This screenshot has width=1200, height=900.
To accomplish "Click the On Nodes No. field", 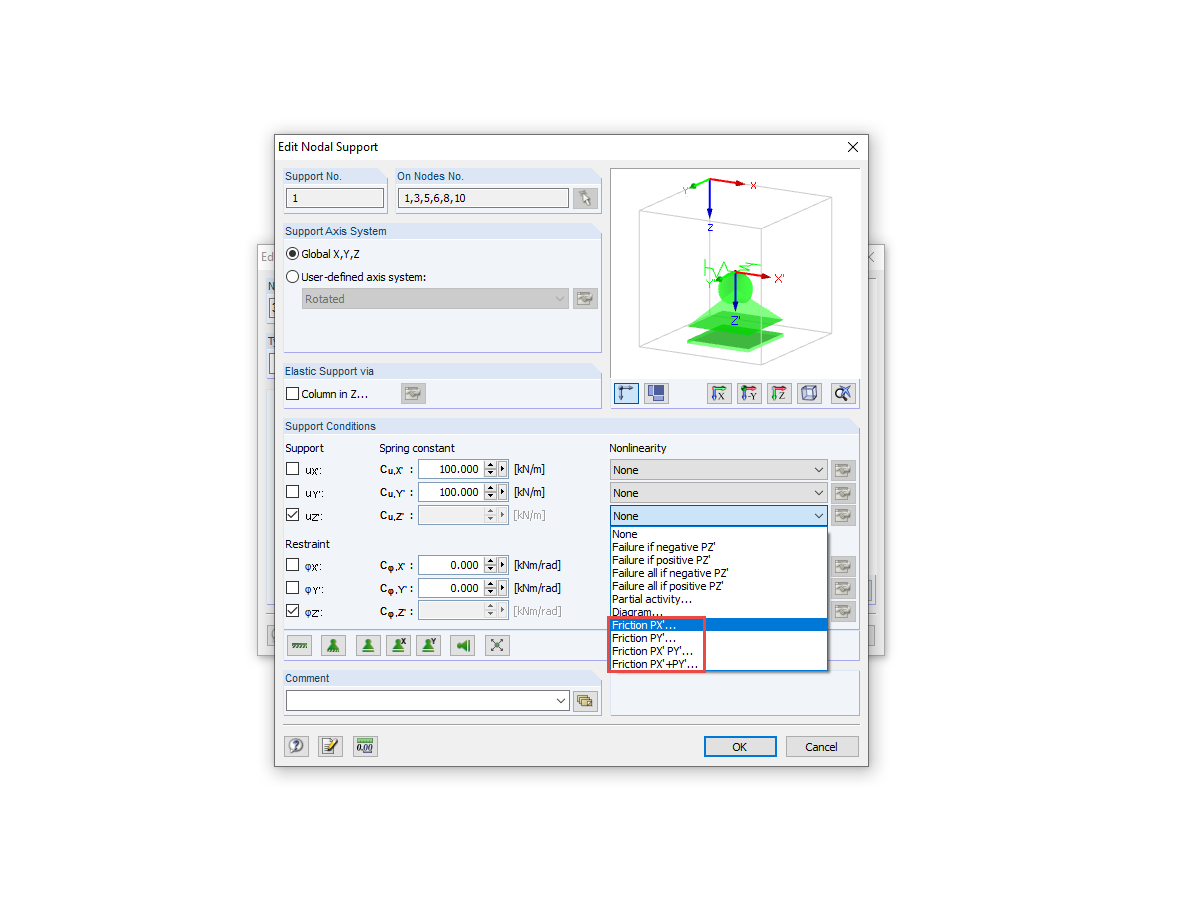I will pos(483,198).
